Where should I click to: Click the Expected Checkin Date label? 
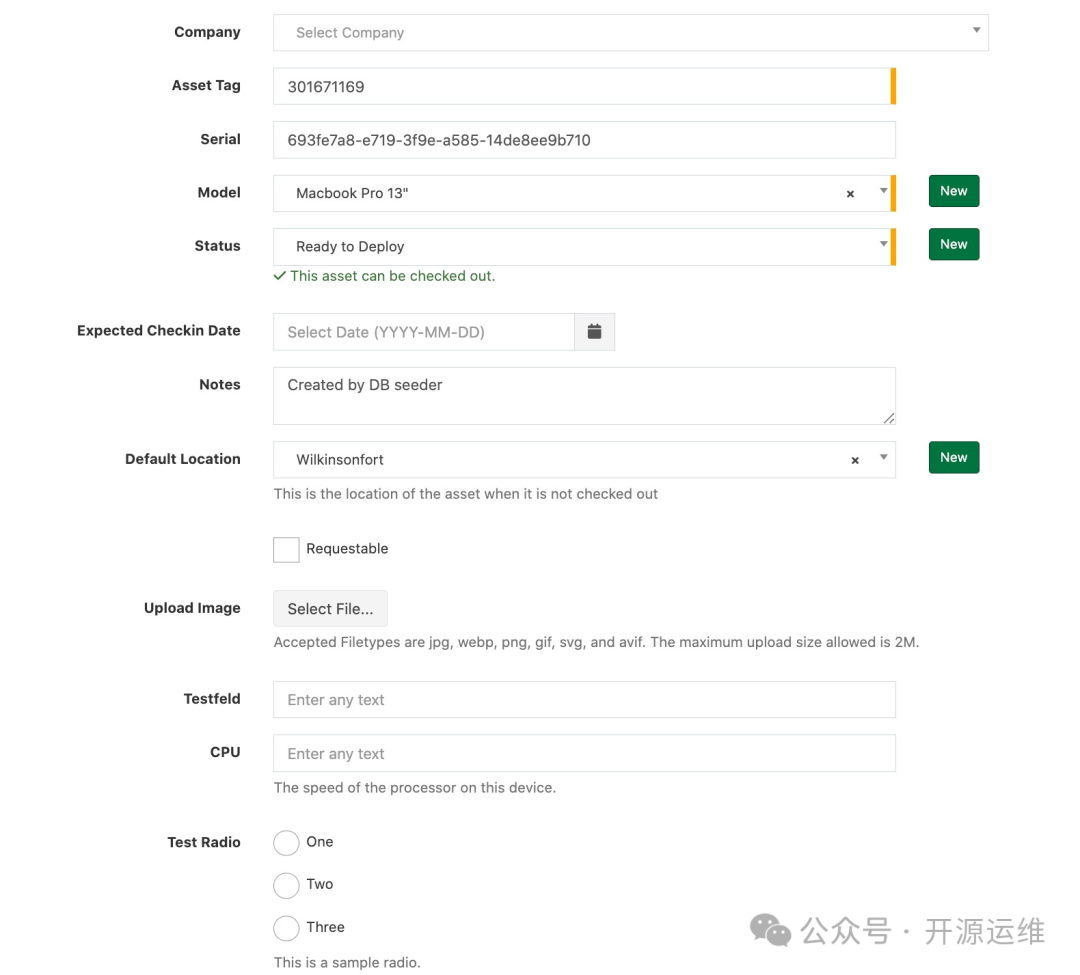pos(158,331)
